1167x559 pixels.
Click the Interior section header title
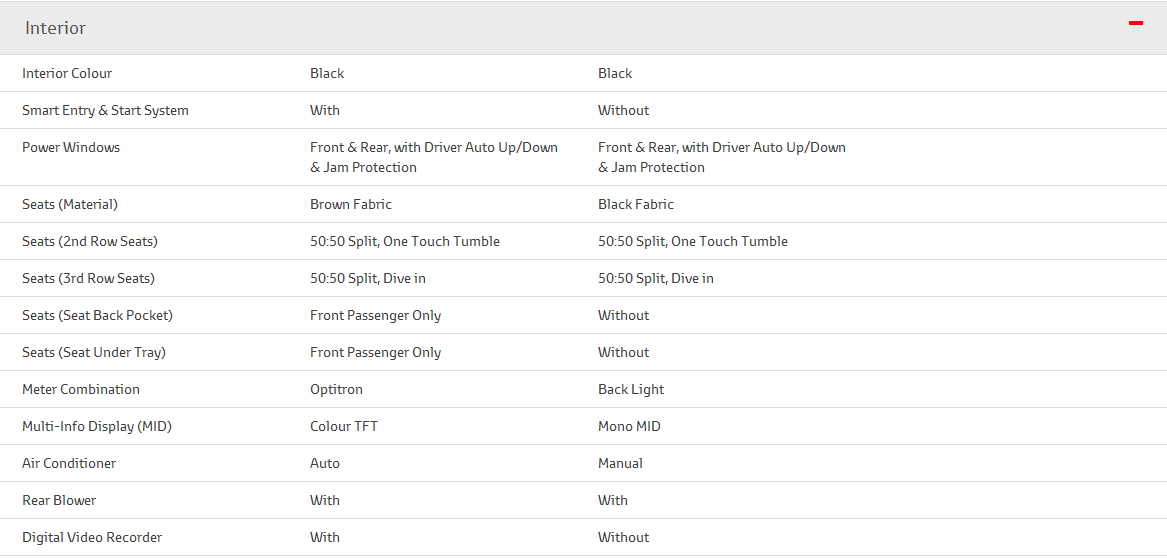point(56,28)
